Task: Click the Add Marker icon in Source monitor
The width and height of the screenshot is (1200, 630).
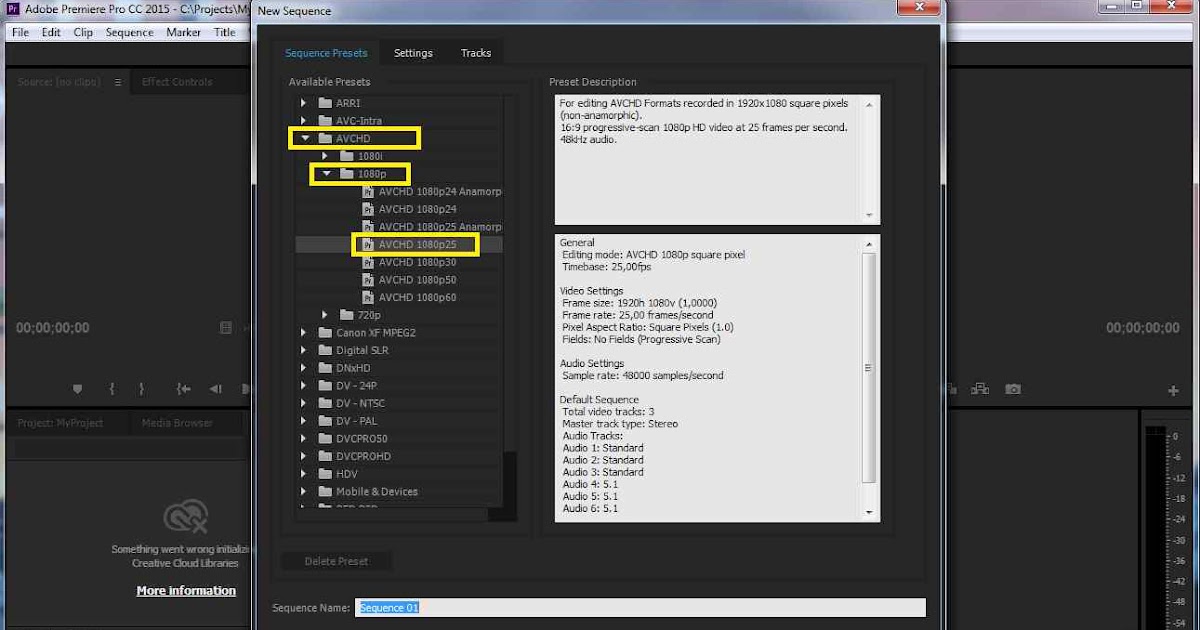Action: point(79,389)
